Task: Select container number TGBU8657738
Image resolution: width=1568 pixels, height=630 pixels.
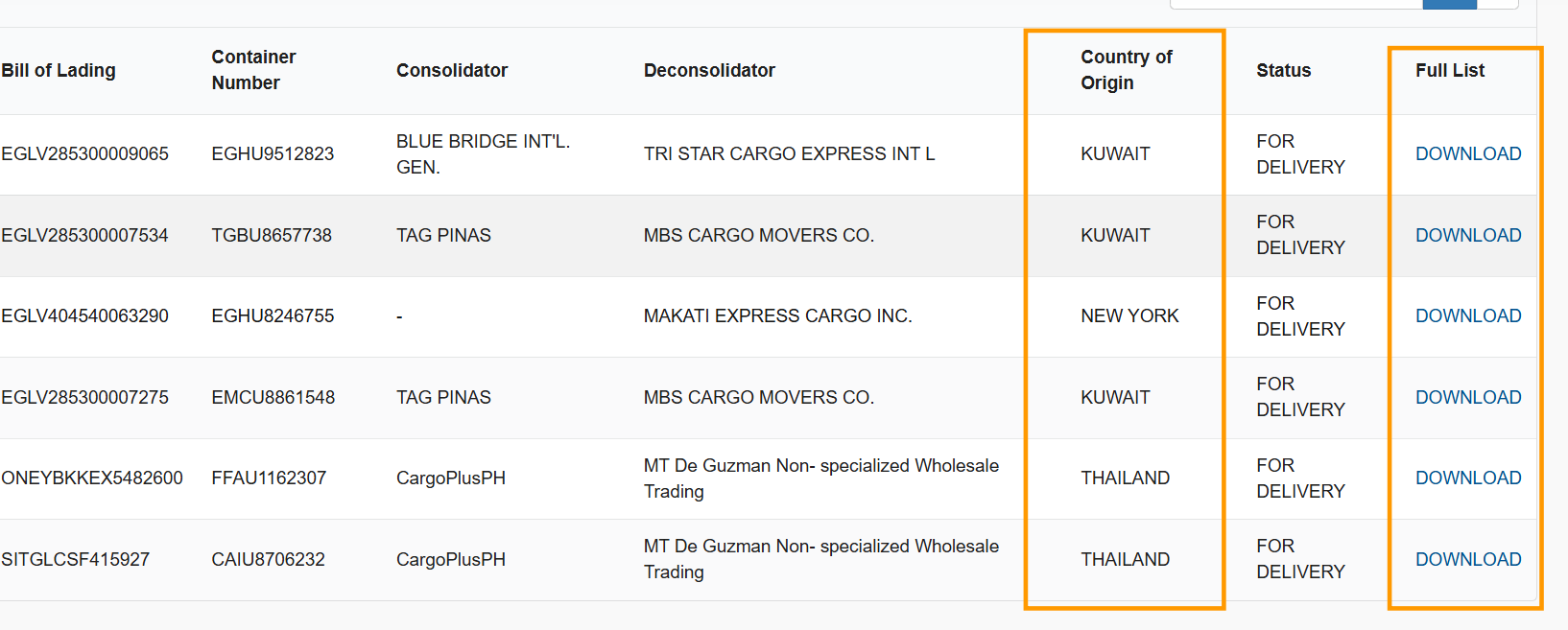Action: coord(272,235)
